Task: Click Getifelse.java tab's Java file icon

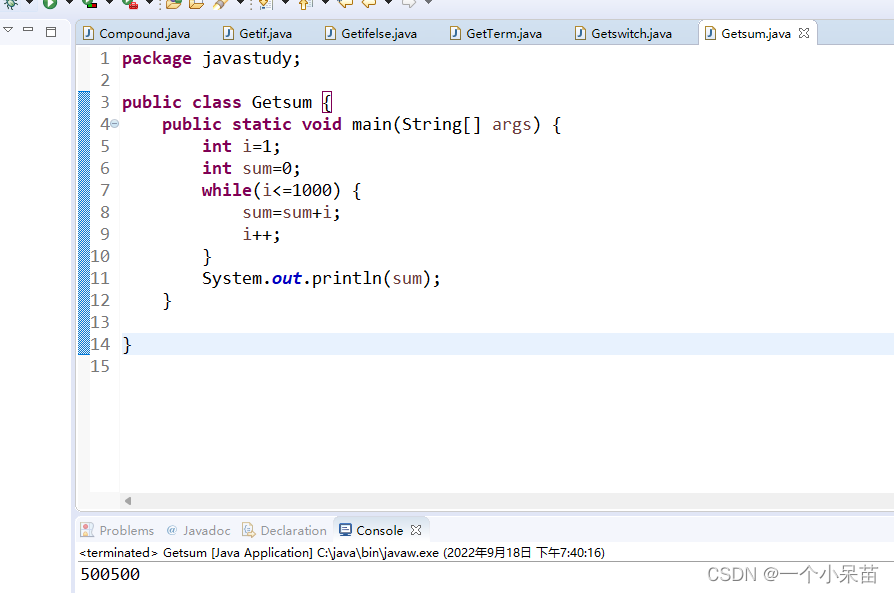Action: 330,33
